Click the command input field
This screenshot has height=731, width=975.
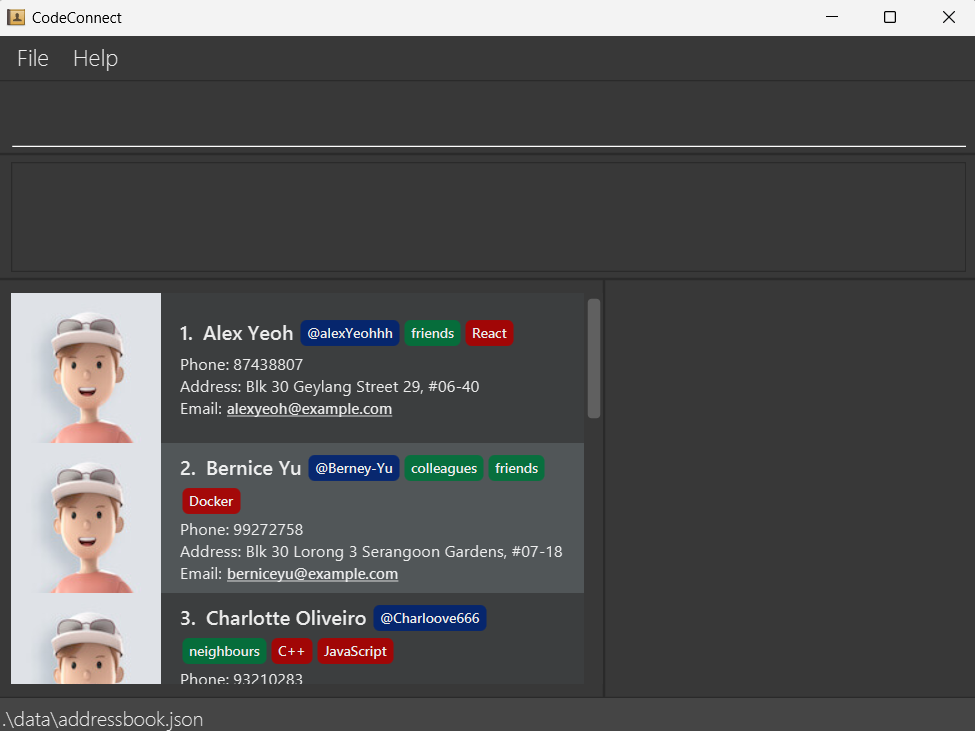coord(489,118)
